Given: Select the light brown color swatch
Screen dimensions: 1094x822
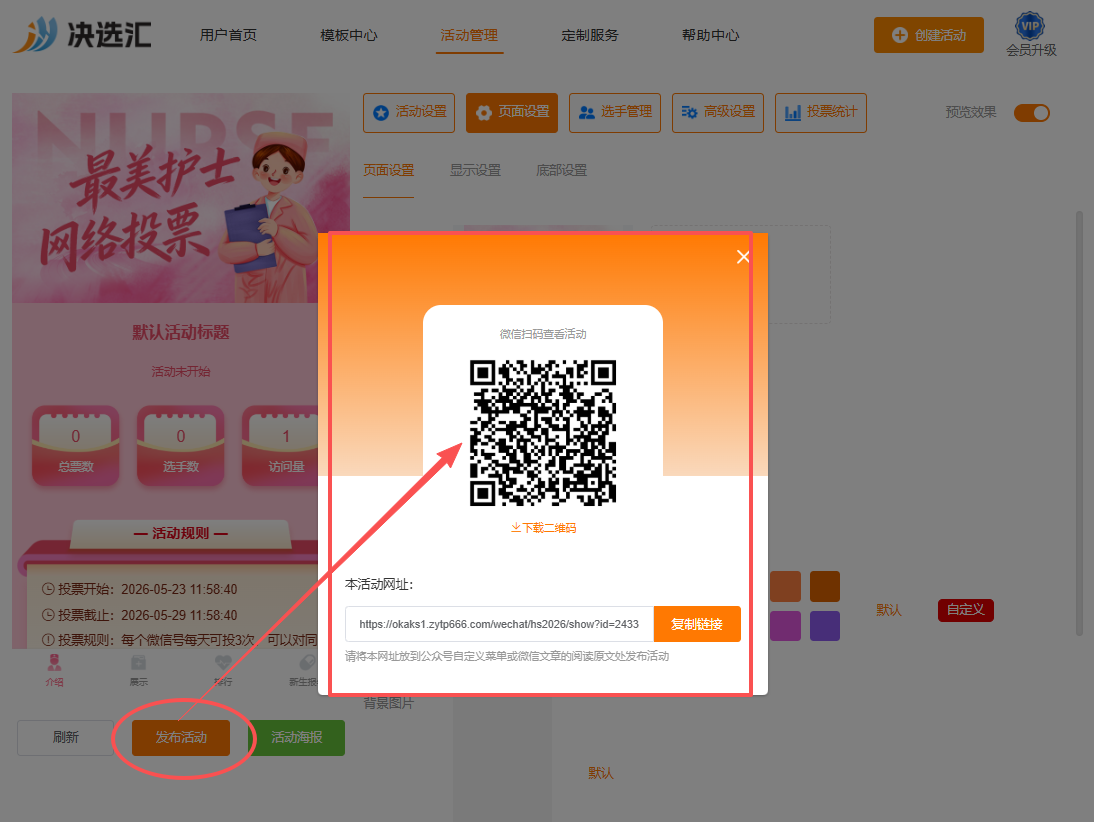Looking at the screenshot, I should [x=785, y=586].
